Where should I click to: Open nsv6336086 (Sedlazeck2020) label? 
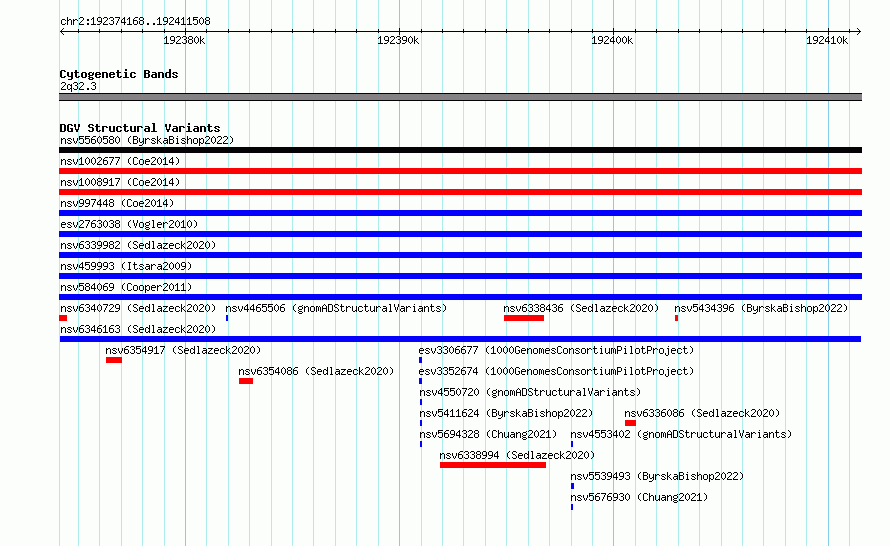point(702,413)
